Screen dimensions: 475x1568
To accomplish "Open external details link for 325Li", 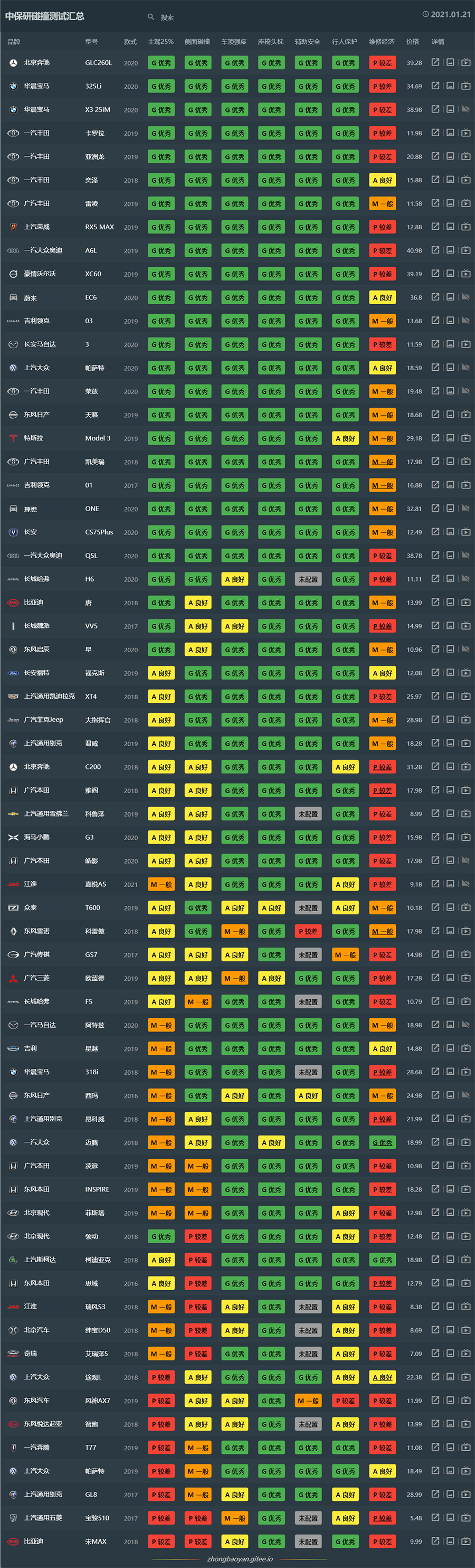I will pos(435,86).
